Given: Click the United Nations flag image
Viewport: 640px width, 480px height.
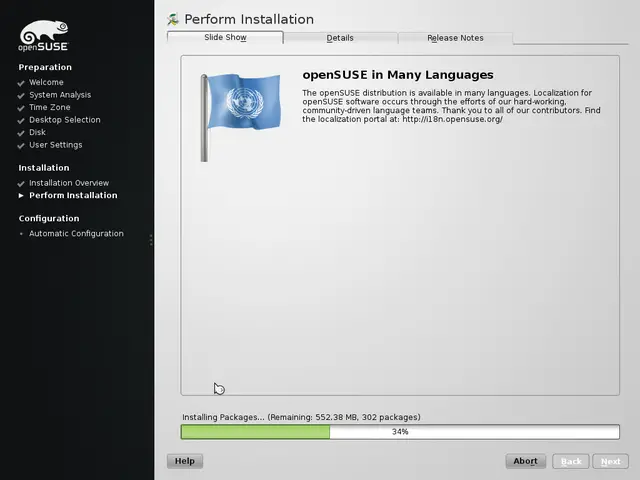Looking at the screenshot, I should pos(240,118).
